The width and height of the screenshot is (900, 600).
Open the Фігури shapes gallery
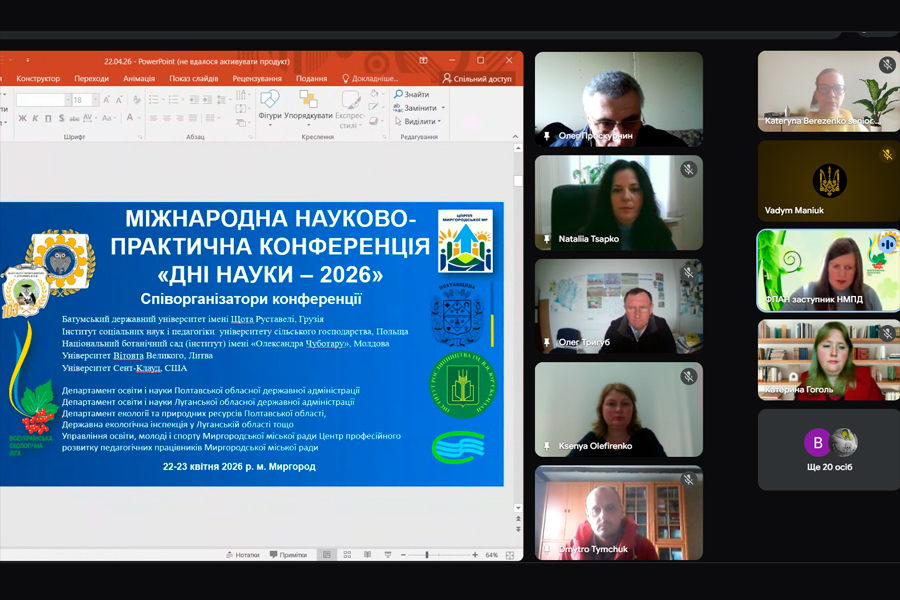click(270, 108)
